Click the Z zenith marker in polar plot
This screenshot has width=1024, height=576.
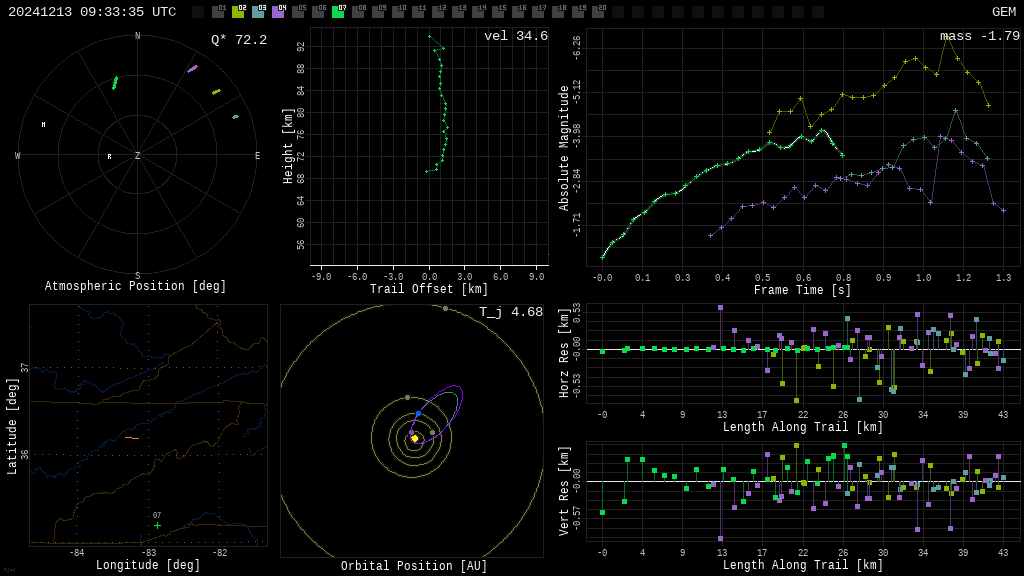(138, 156)
